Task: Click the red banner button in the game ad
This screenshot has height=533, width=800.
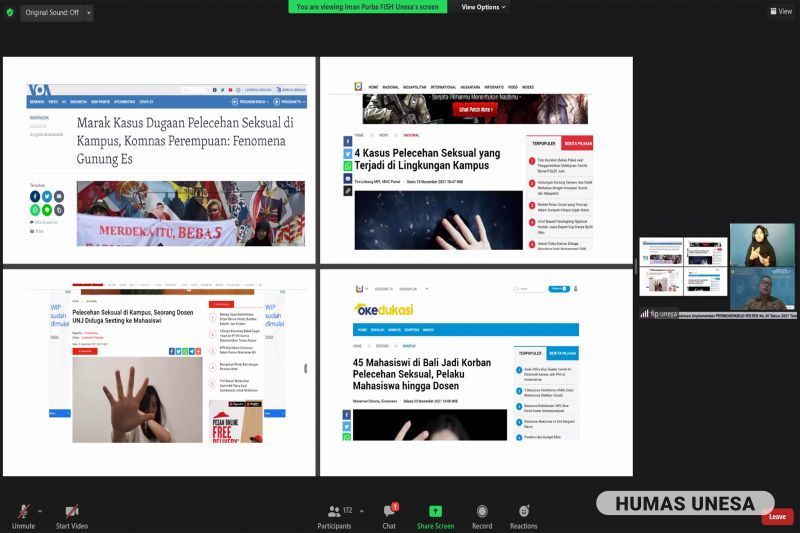Action: 475,109
